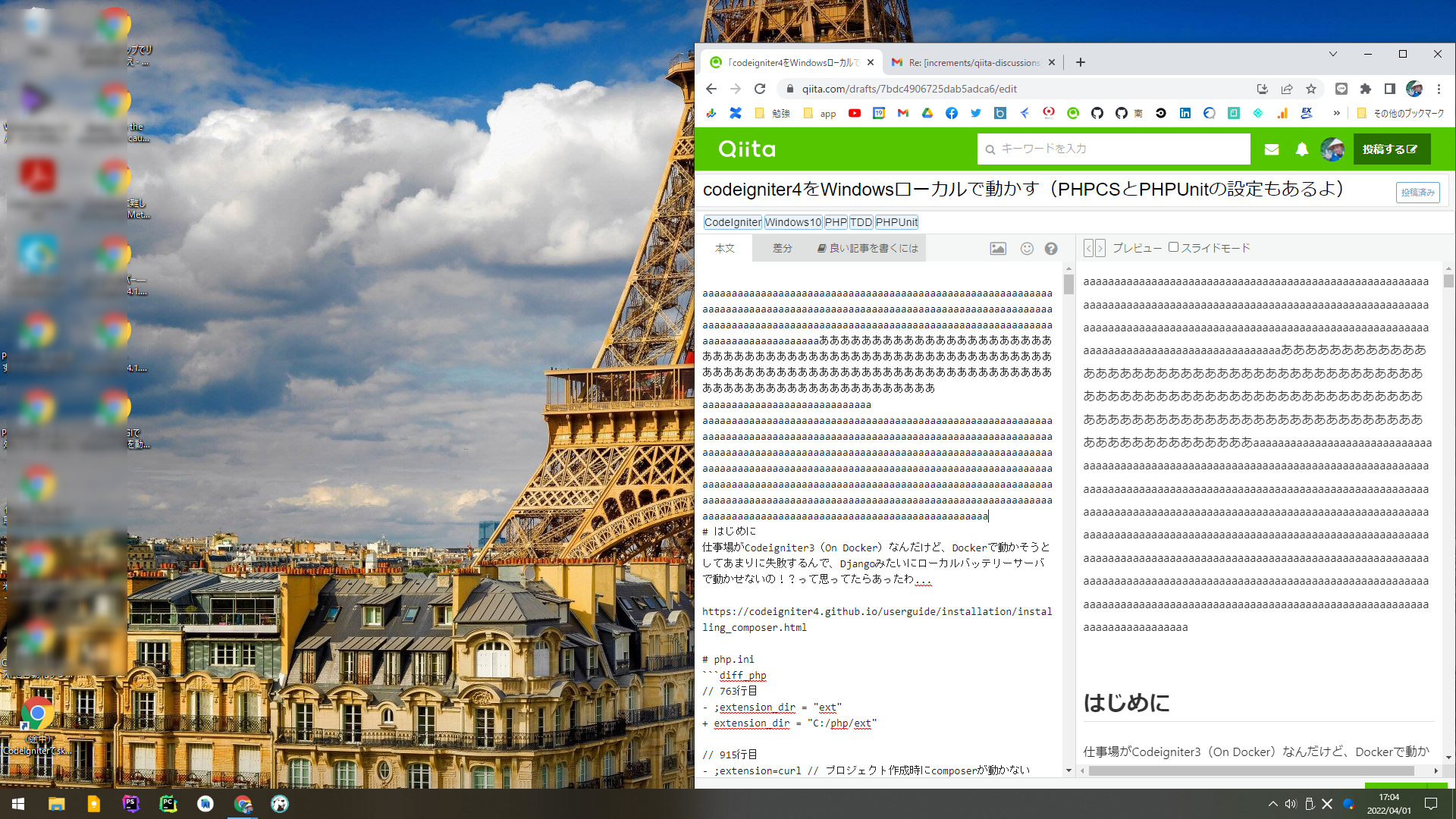Click the Windows Start button
Image resolution: width=1456 pixels, height=819 pixels.
click(18, 804)
